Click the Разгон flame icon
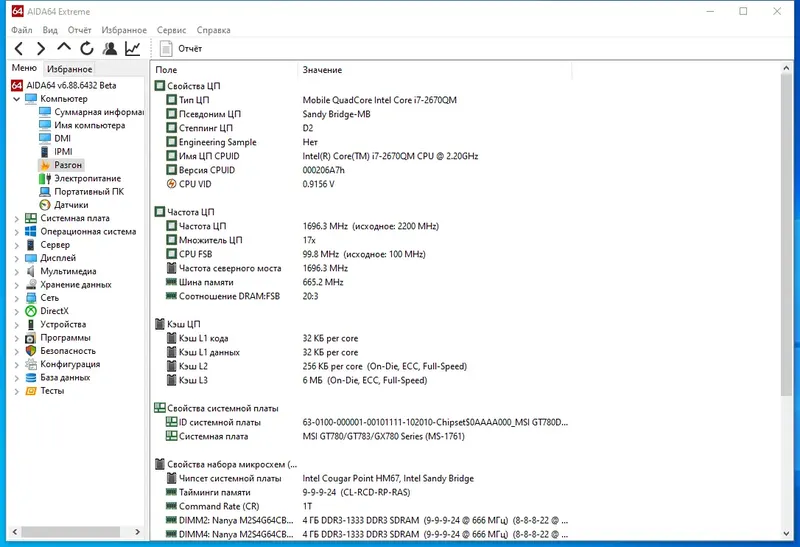Image resolution: width=800 pixels, height=547 pixels. pos(45,165)
